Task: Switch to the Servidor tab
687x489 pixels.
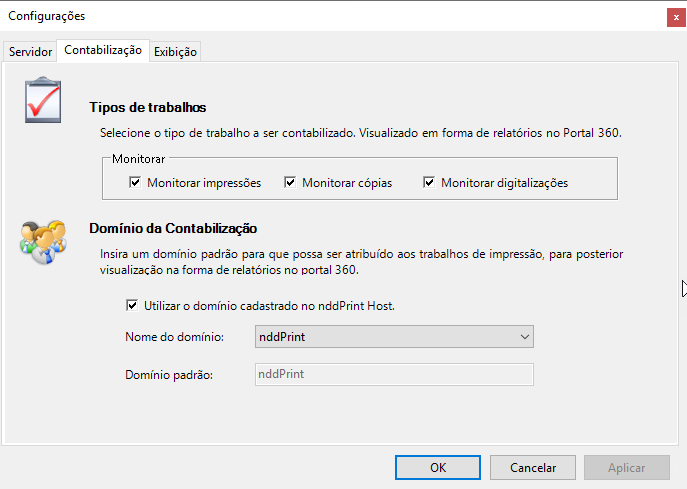Action: (x=30, y=51)
